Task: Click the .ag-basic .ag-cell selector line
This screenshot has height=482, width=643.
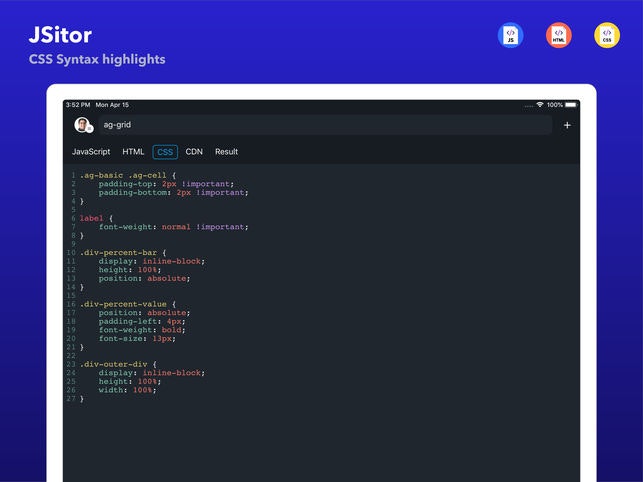Action: point(128,175)
